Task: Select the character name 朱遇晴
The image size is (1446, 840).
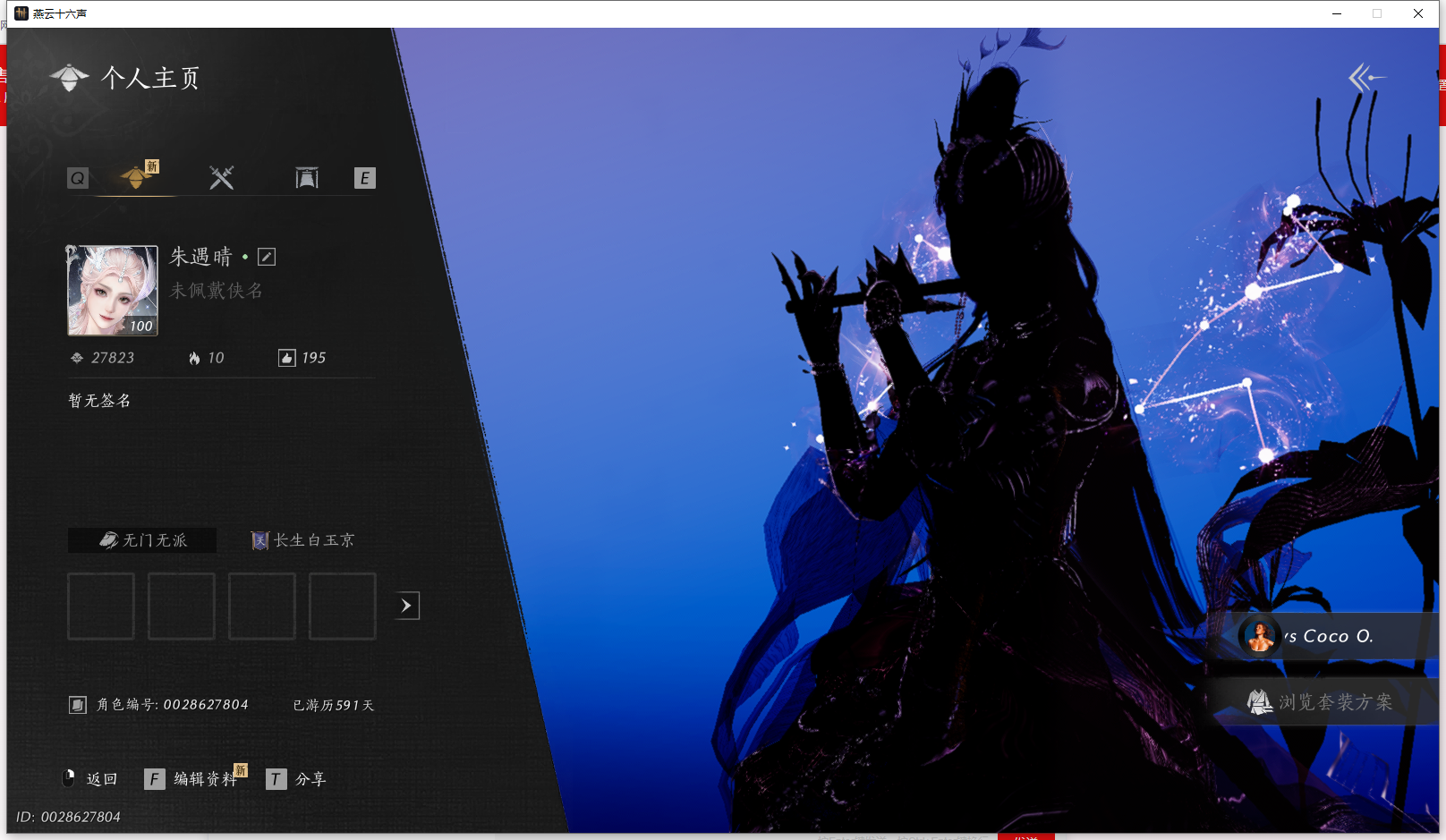Action: click(x=201, y=257)
